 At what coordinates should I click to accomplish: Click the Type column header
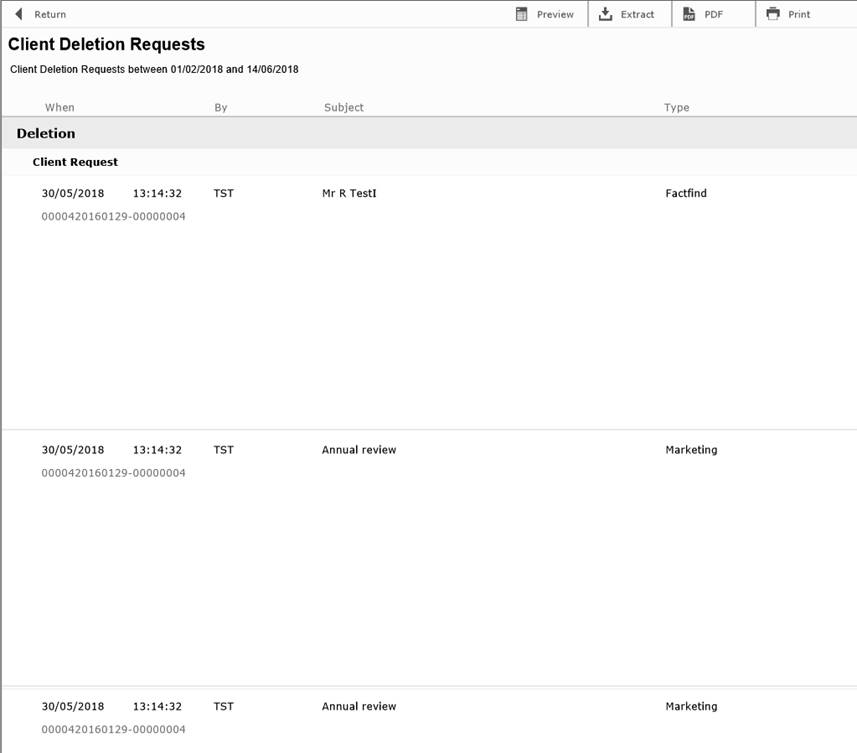pyautogui.click(x=677, y=108)
